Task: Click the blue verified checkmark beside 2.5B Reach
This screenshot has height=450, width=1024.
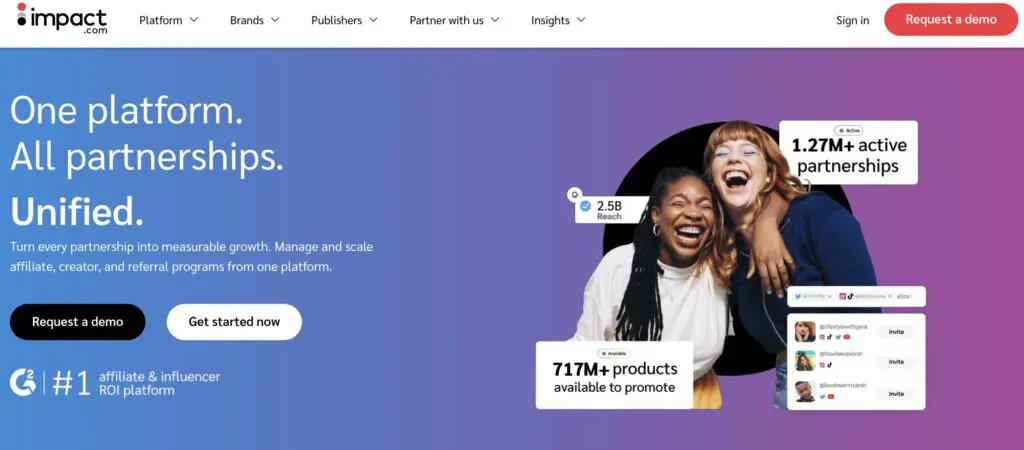Action: (586, 206)
